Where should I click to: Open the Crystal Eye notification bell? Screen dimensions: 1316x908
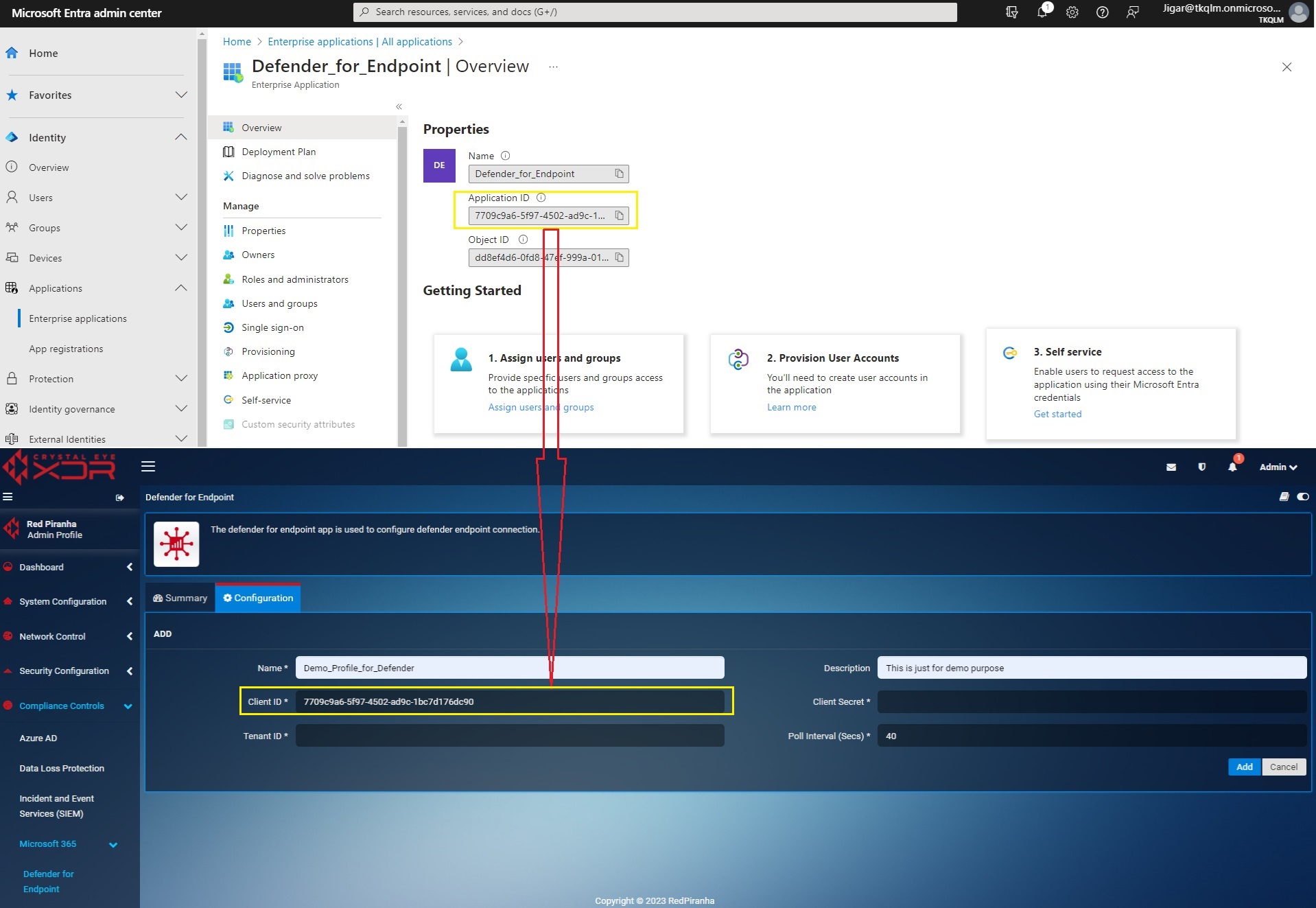[1233, 466]
